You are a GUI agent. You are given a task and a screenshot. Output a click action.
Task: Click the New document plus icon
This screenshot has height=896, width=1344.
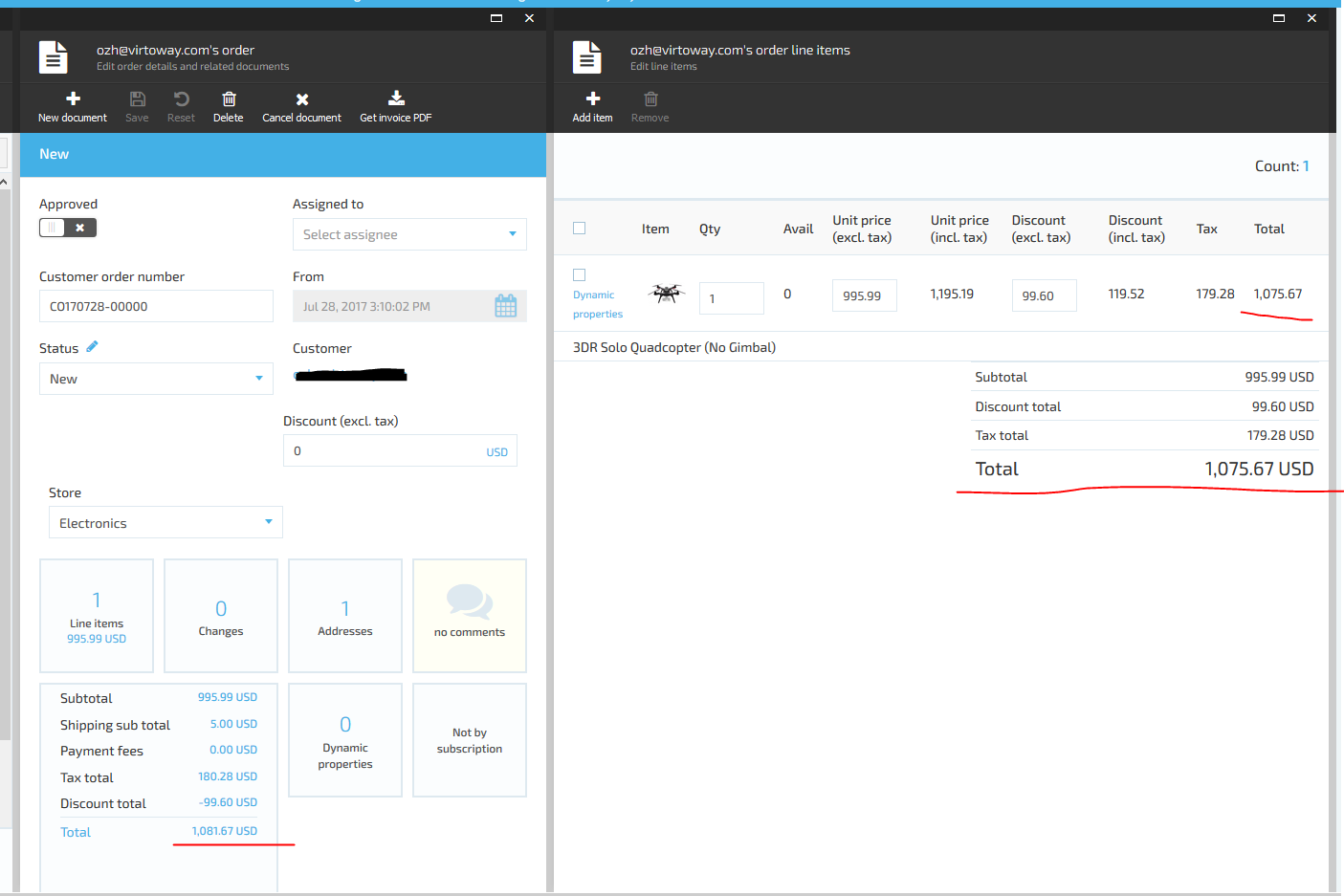coord(73,98)
